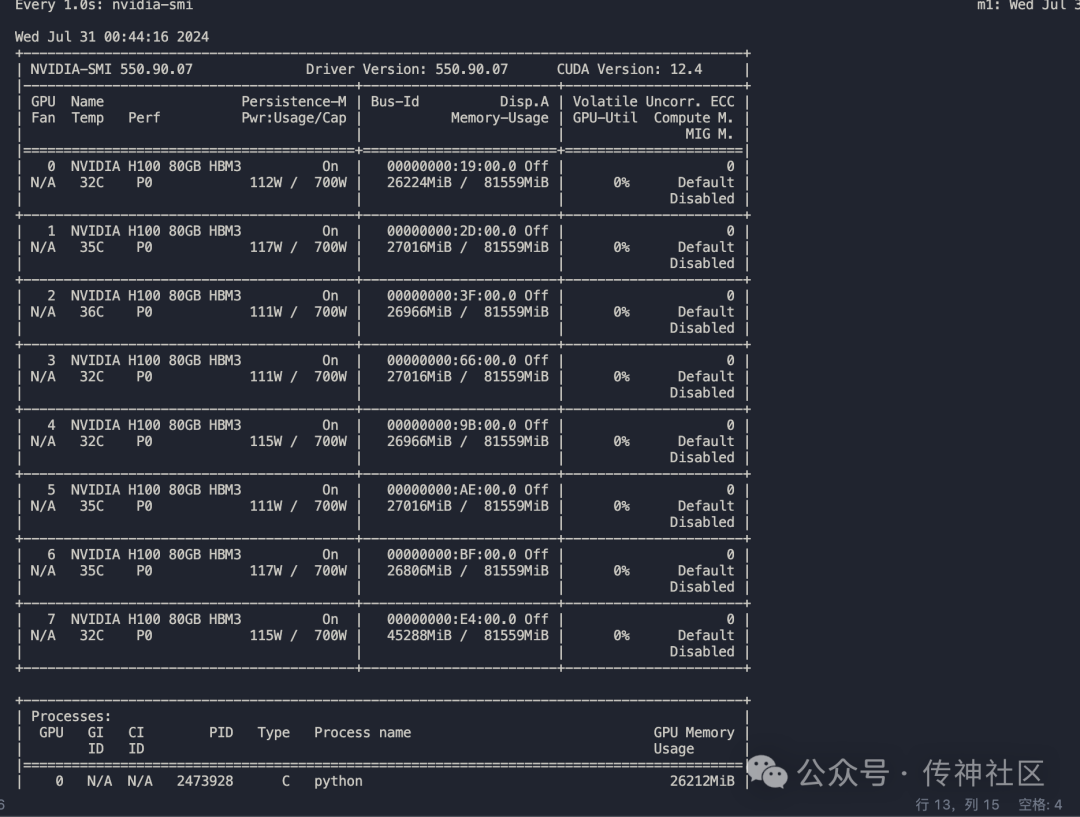1080x817 pixels.
Task: Select bus ID '00000000:3F:00.0' of GPU 2
Action: click(451, 296)
